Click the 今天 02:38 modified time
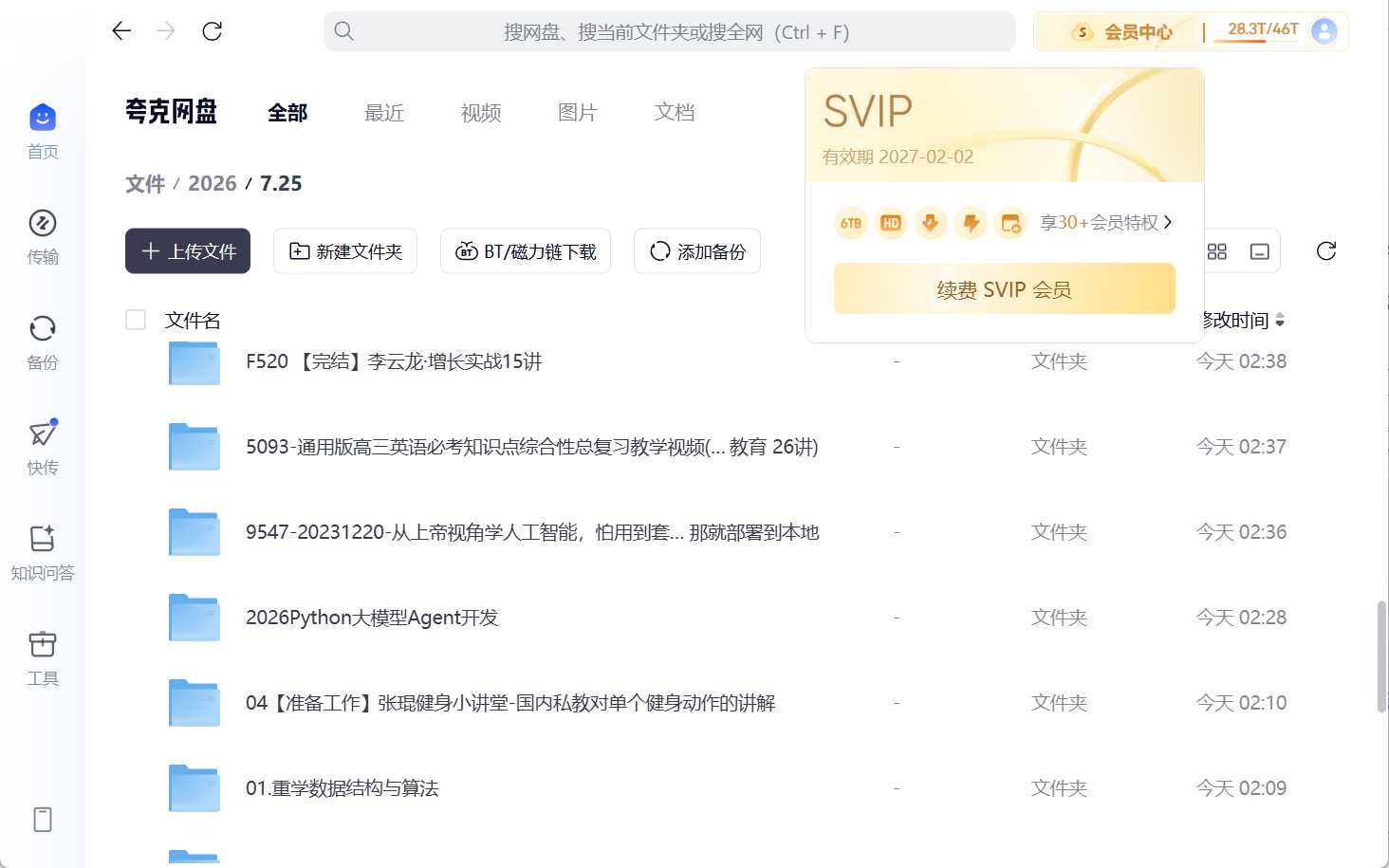 coord(1241,361)
